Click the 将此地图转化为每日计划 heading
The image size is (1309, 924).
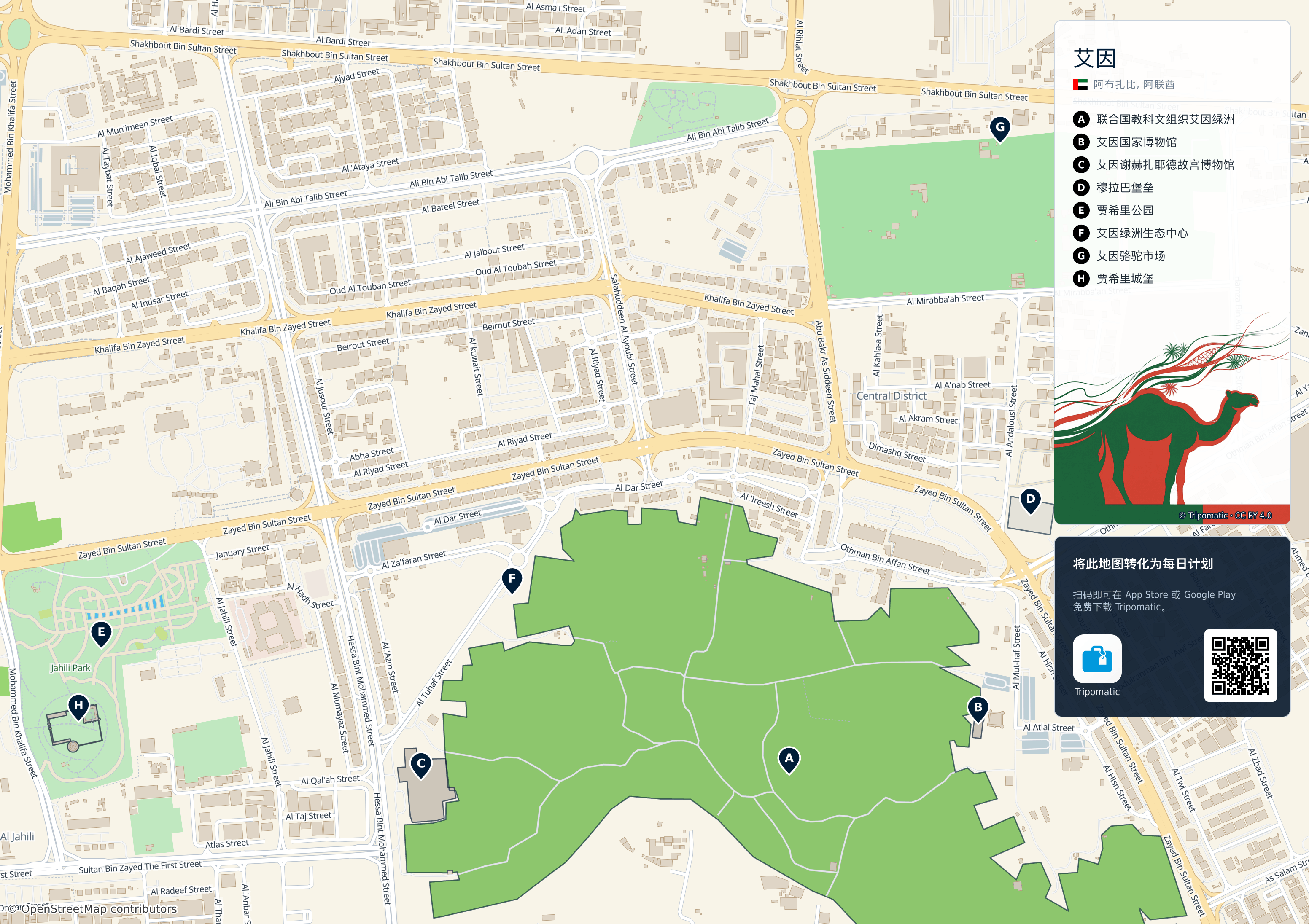click(x=1142, y=564)
